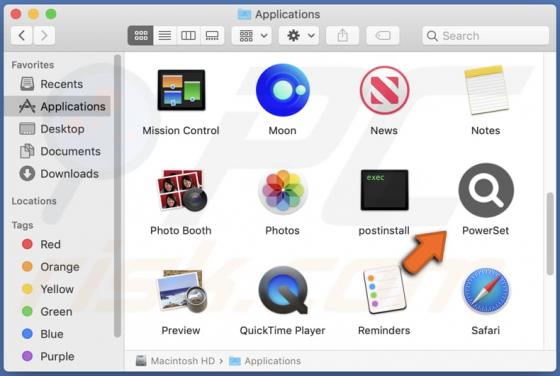Filter by the Blue tag

[57, 334]
